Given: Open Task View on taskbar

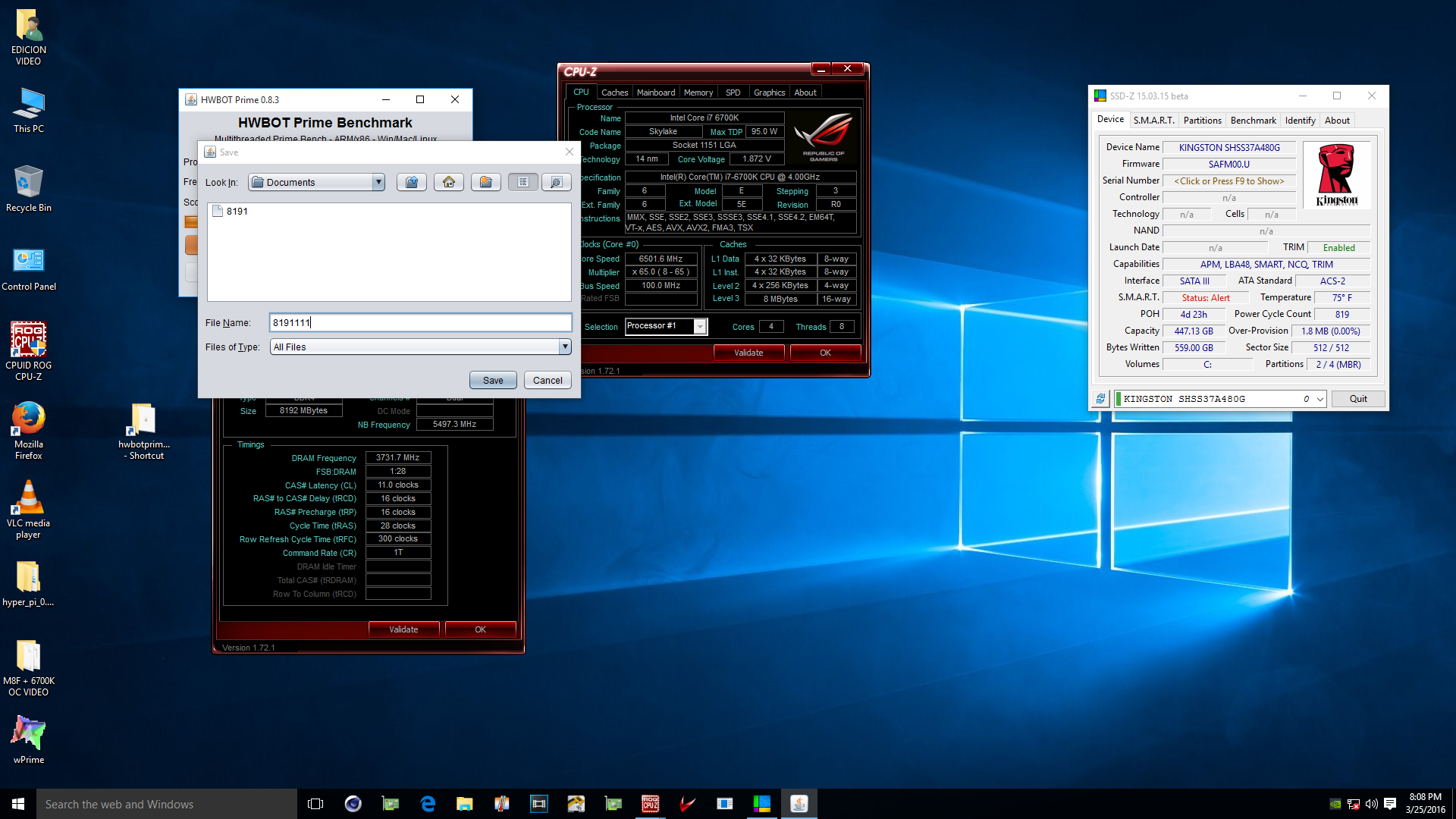Looking at the screenshot, I should (315, 804).
